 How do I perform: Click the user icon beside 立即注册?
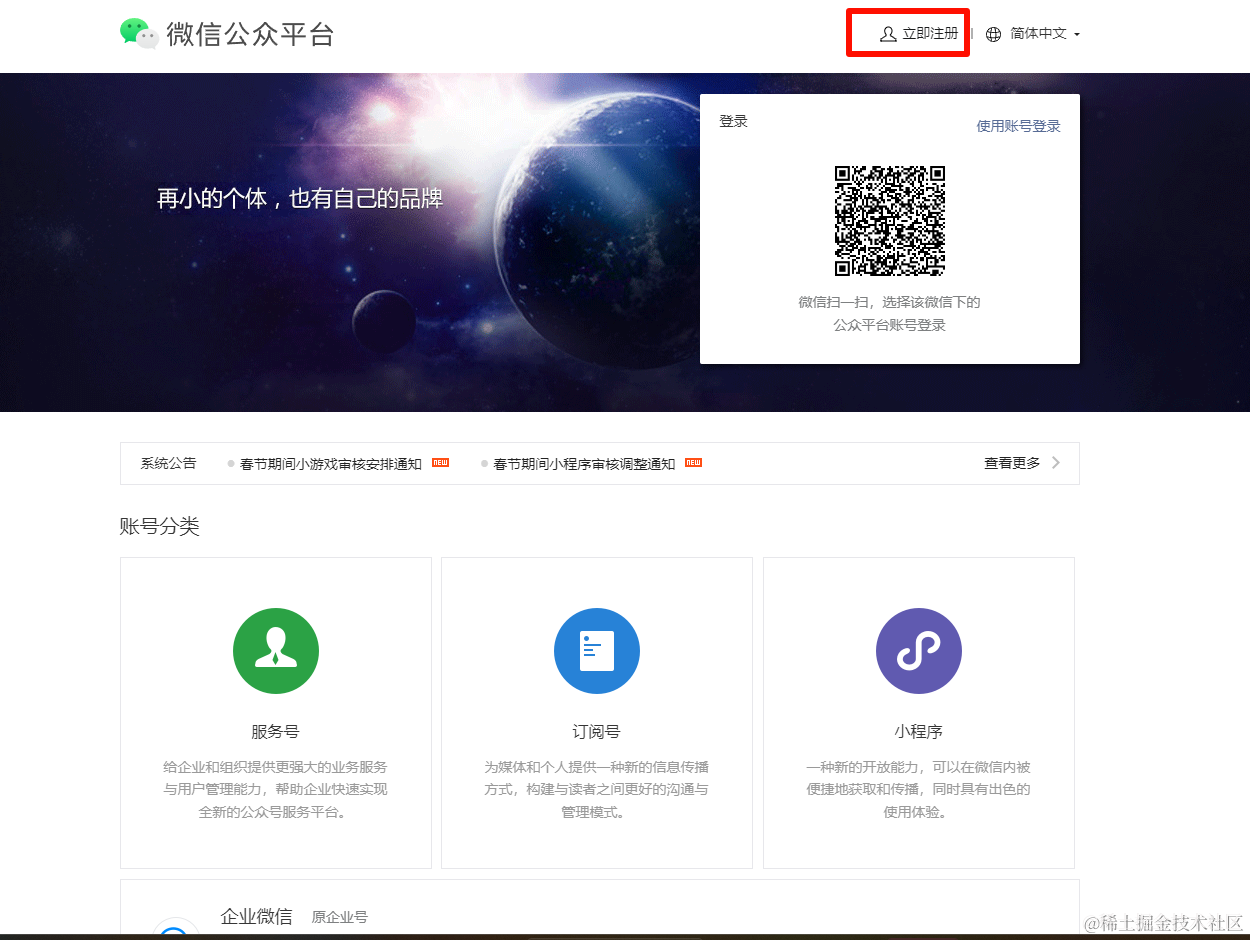[x=888, y=34]
